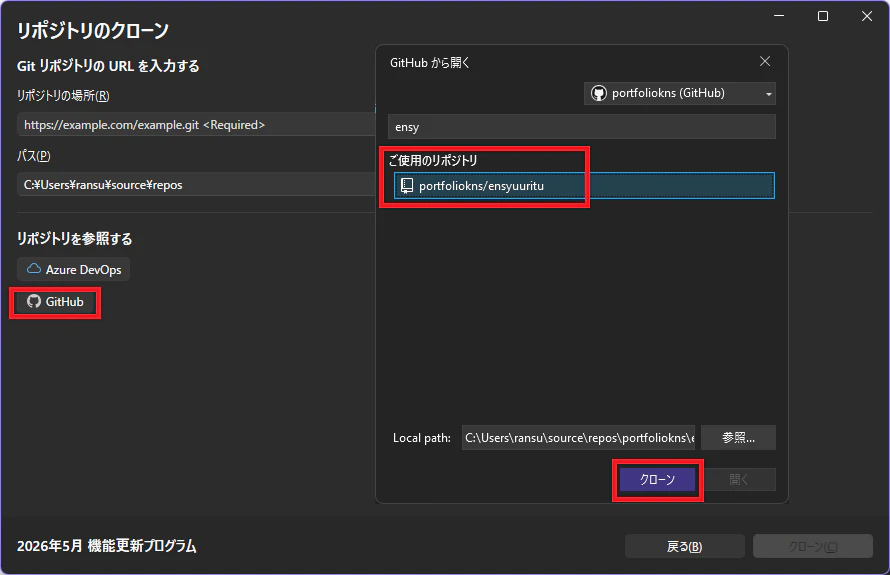Click the リポジトリを参照する heading
This screenshot has height=575, width=890.
[x=74, y=238]
